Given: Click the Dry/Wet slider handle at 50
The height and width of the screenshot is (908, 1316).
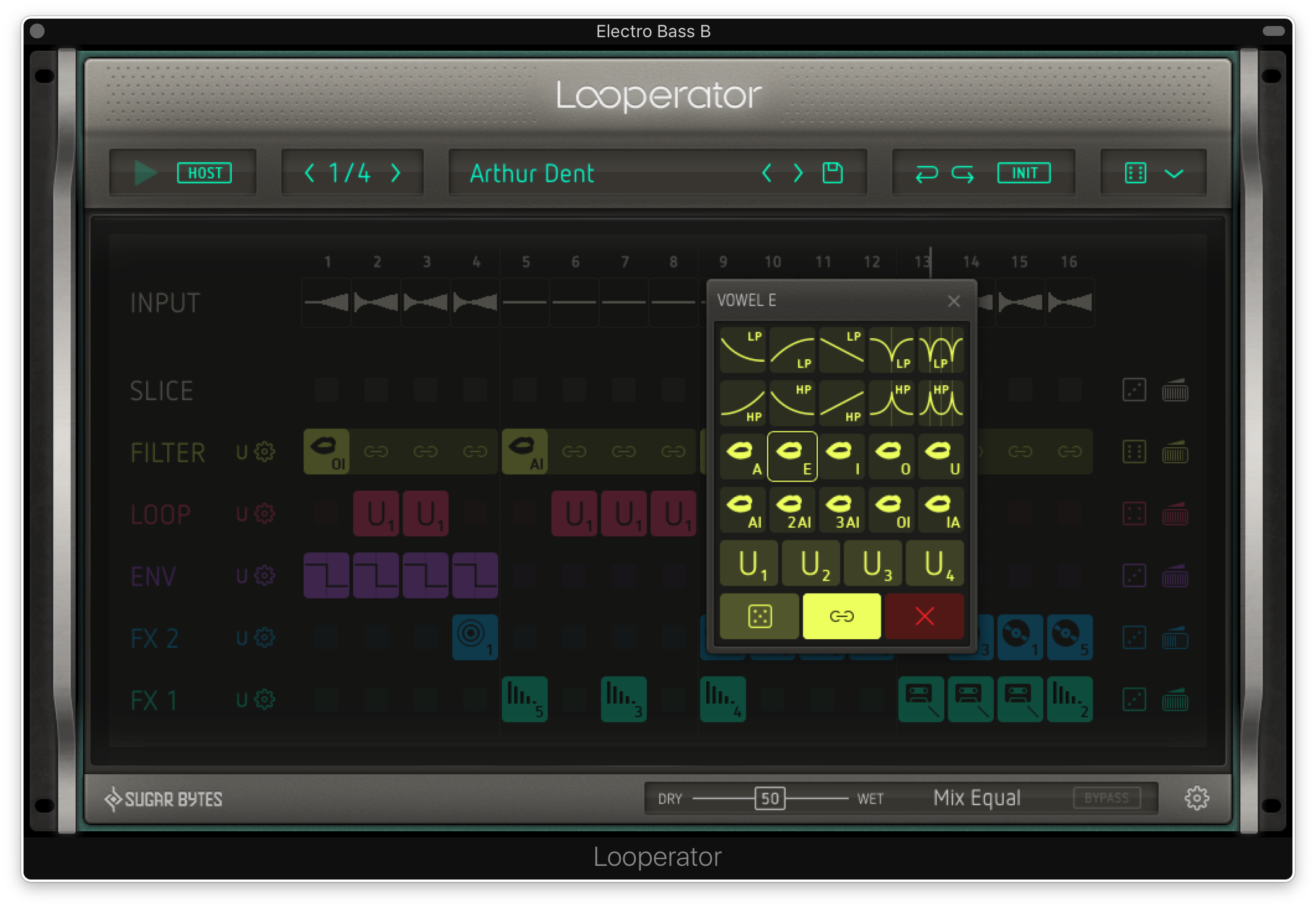Looking at the screenshot, I should (x=770, y=798).
